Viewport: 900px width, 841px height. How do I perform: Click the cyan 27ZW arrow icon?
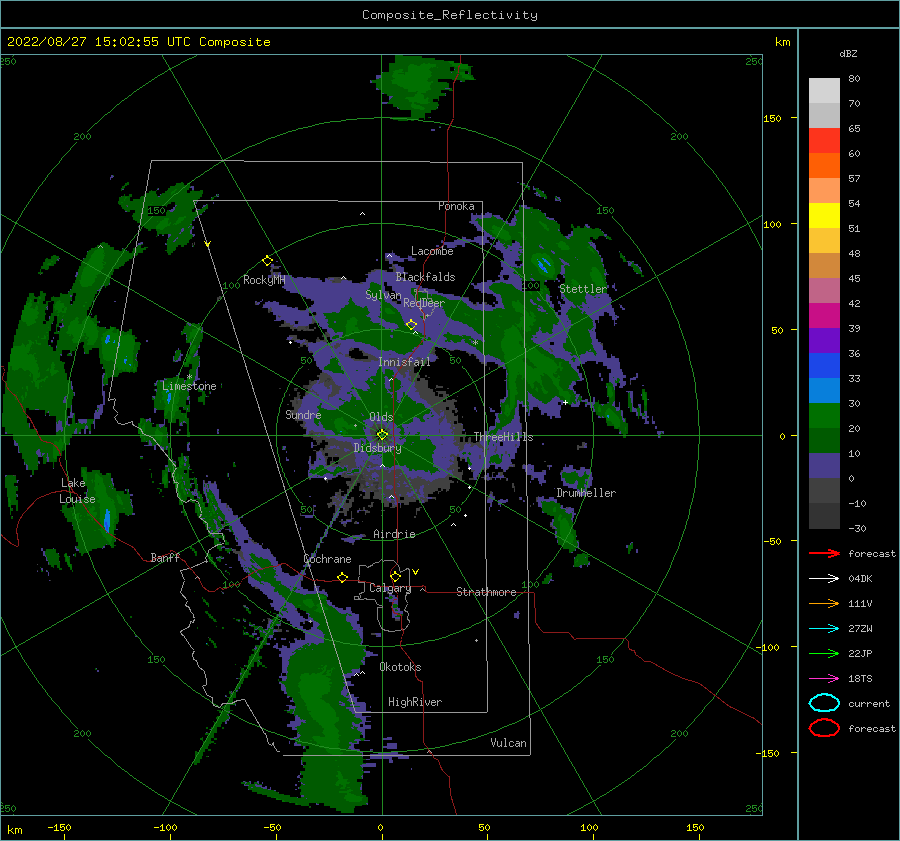[824, 629]
